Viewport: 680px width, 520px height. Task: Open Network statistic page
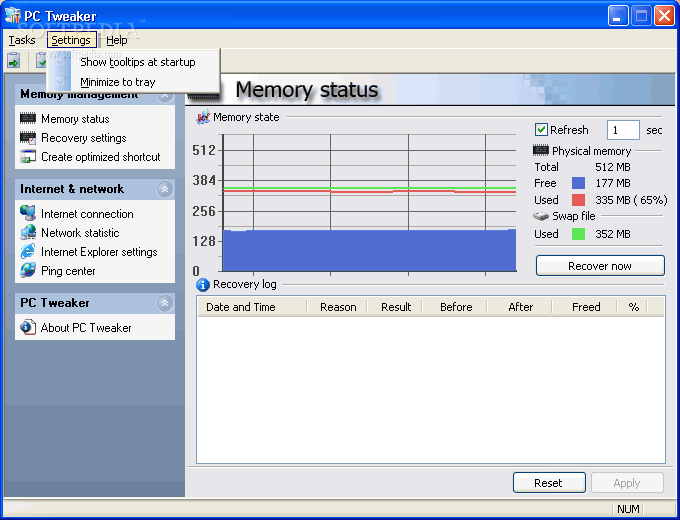tap(80, 233)
